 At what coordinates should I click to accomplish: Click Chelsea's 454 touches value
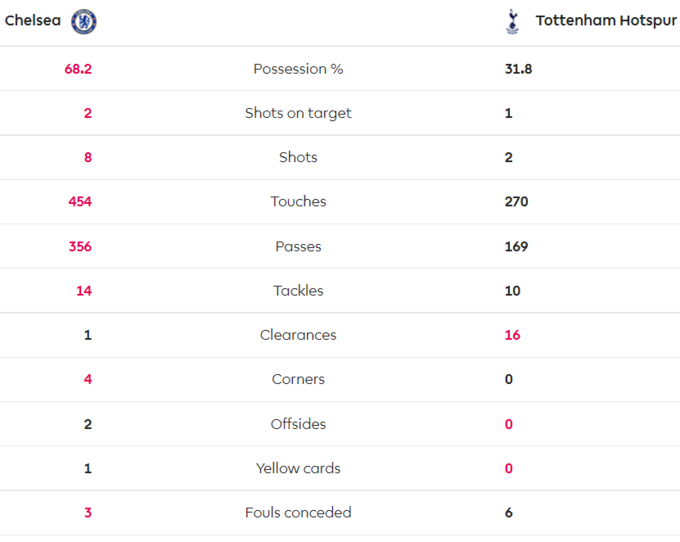tap(80, 201)
